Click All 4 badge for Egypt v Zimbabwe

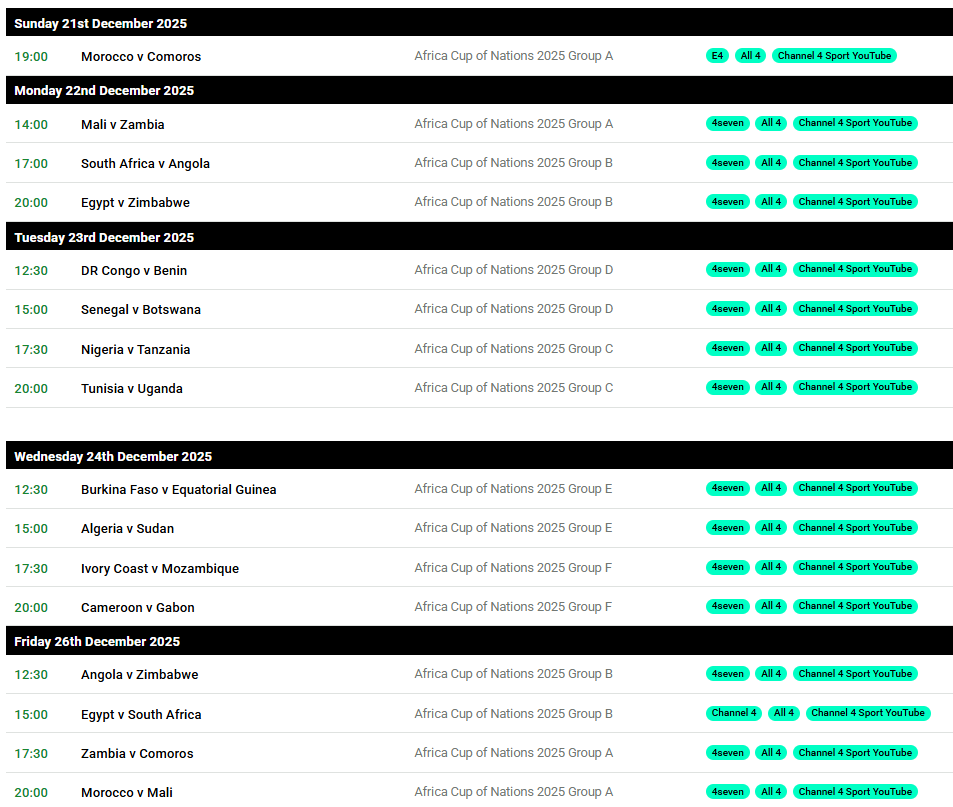tap(771, 202)
